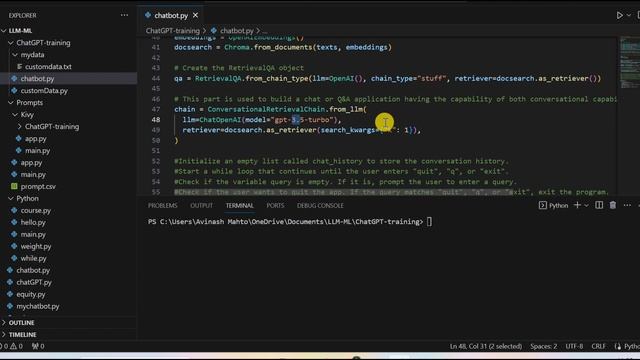Open main.py inside the Kivy folder
The image size is (640, 360).
pos(37,151)
